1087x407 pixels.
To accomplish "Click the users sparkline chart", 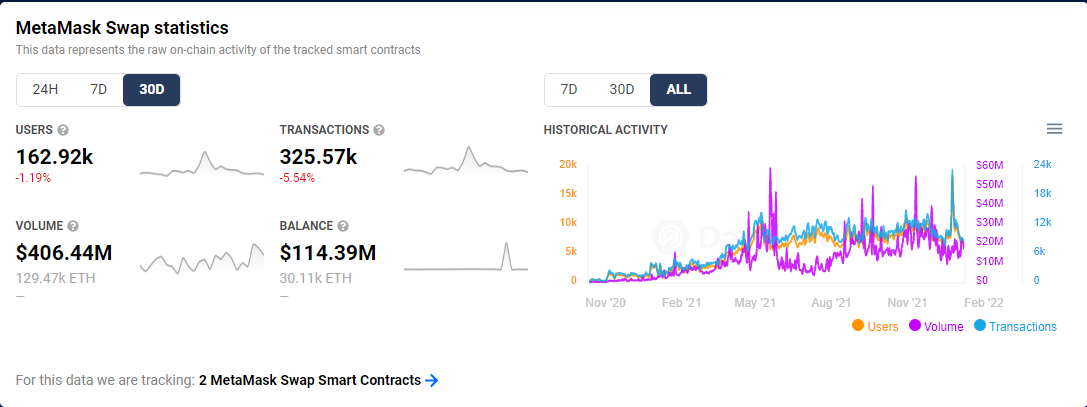I will tap(202, 165).
